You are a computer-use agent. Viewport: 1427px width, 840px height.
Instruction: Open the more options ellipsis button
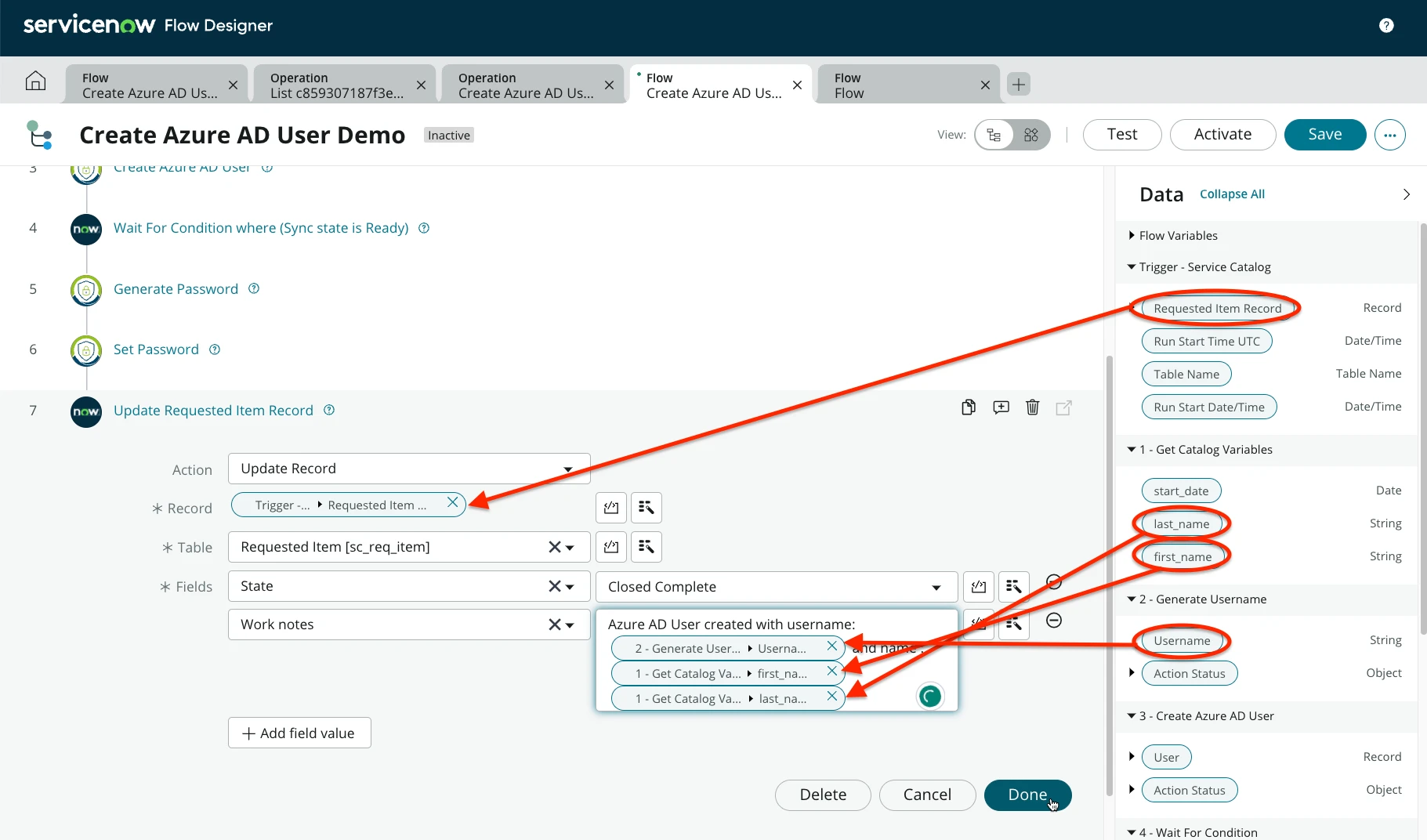[x=1389, y=135]
